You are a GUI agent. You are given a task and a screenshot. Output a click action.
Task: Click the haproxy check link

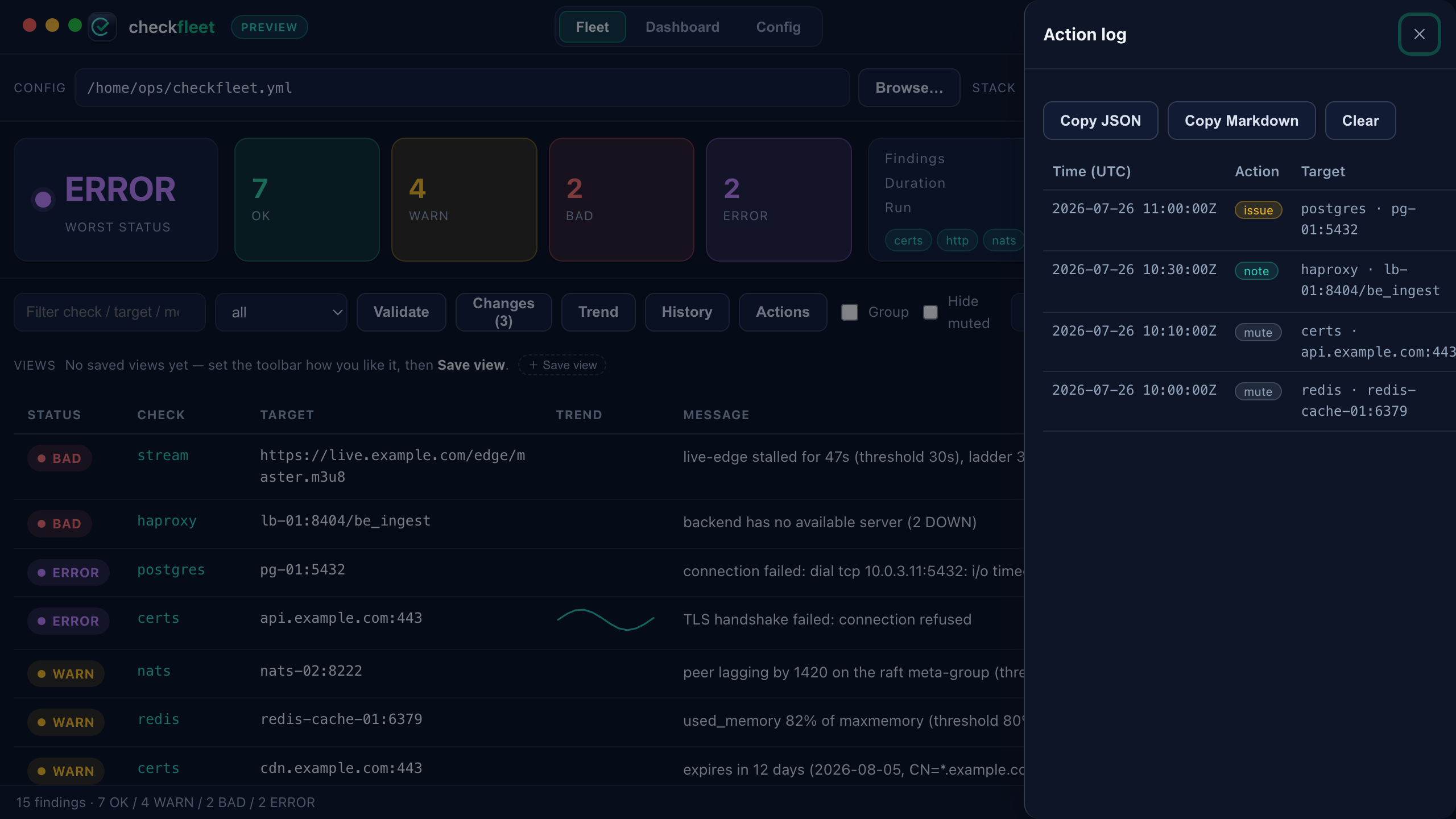167,521
